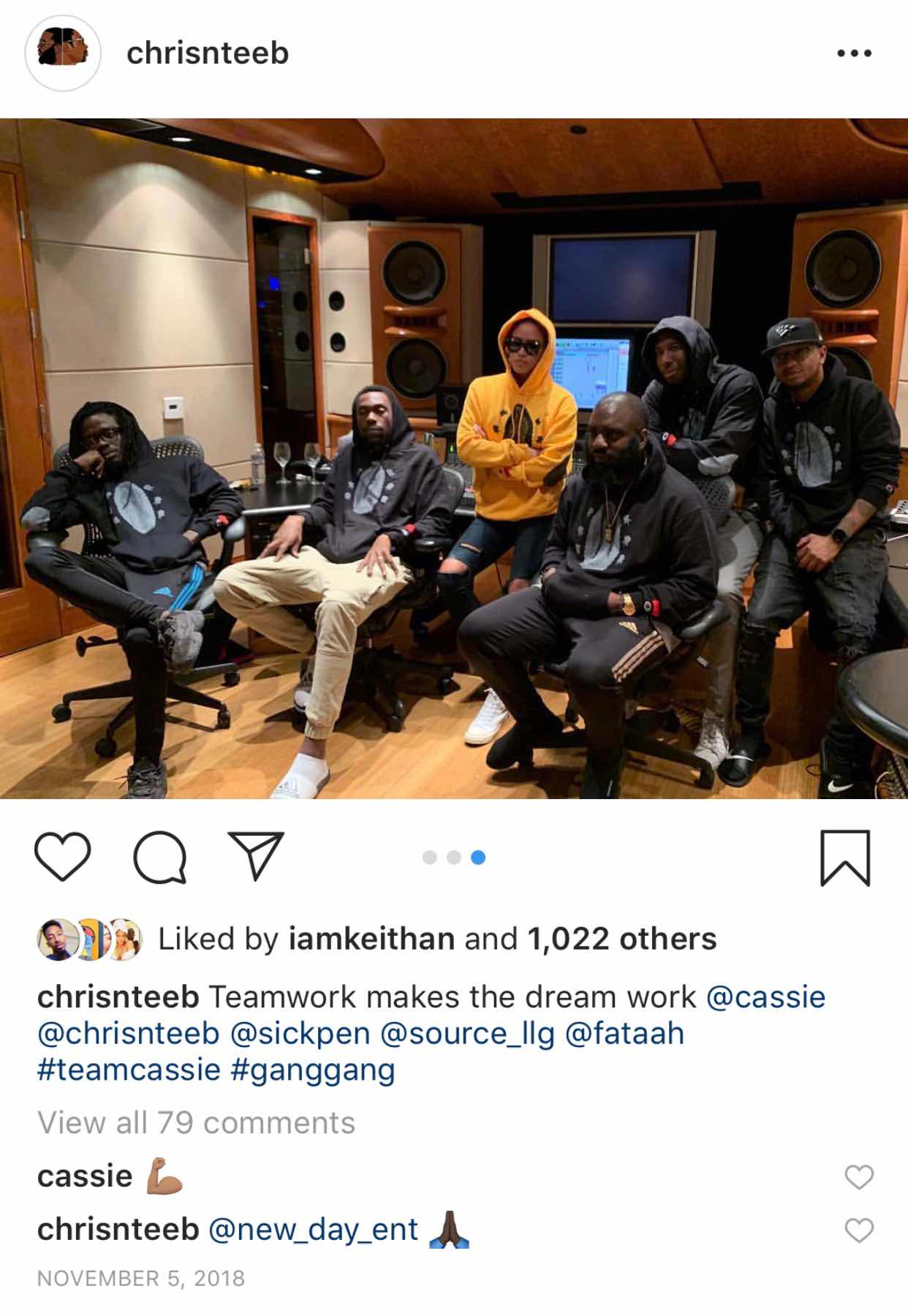
Task: Open the three-dot more options menu
Action: (853, 53)
